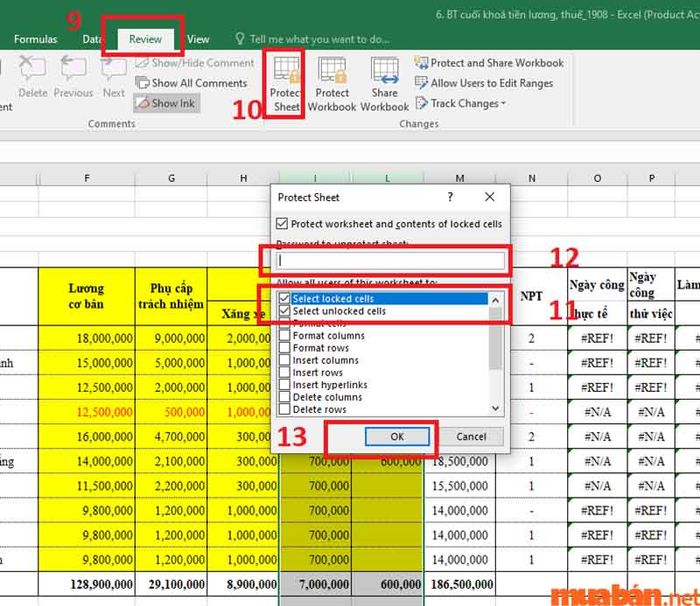Click the NPT header cell
Viewport: 700px width, 606px height.
(x=532, y=296)
